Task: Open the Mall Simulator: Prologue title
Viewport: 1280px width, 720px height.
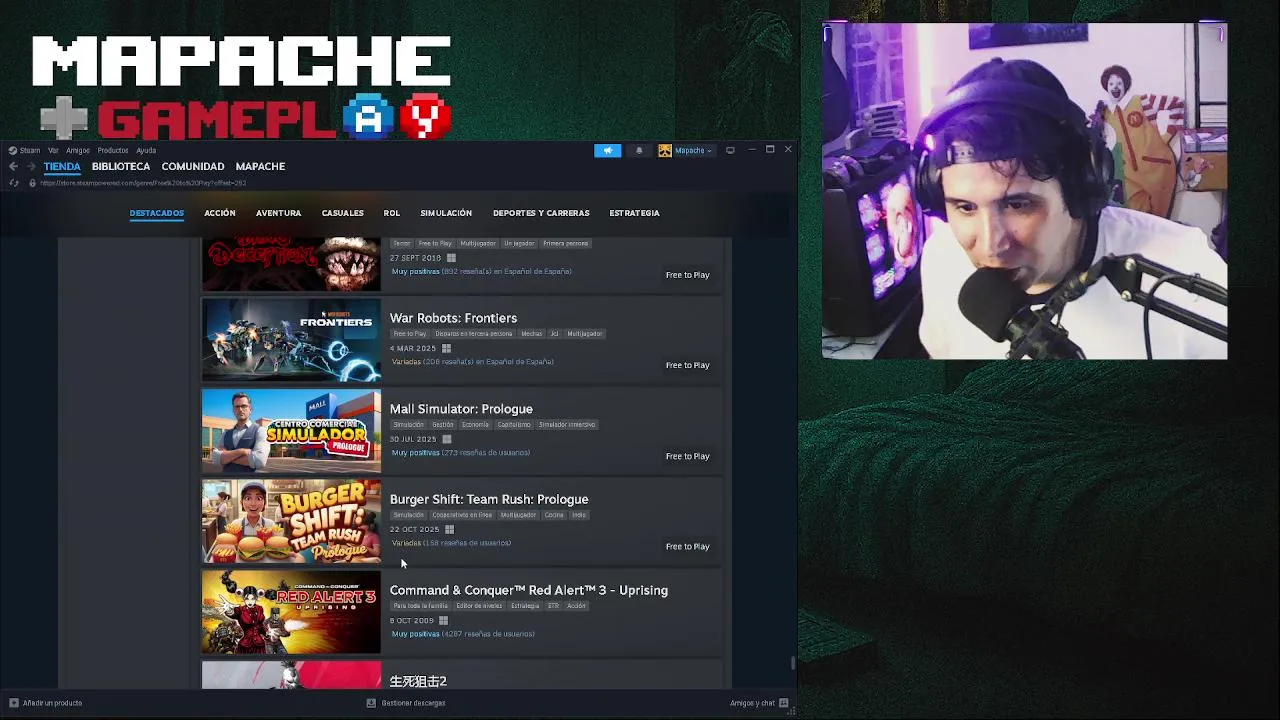Action: 461,409
